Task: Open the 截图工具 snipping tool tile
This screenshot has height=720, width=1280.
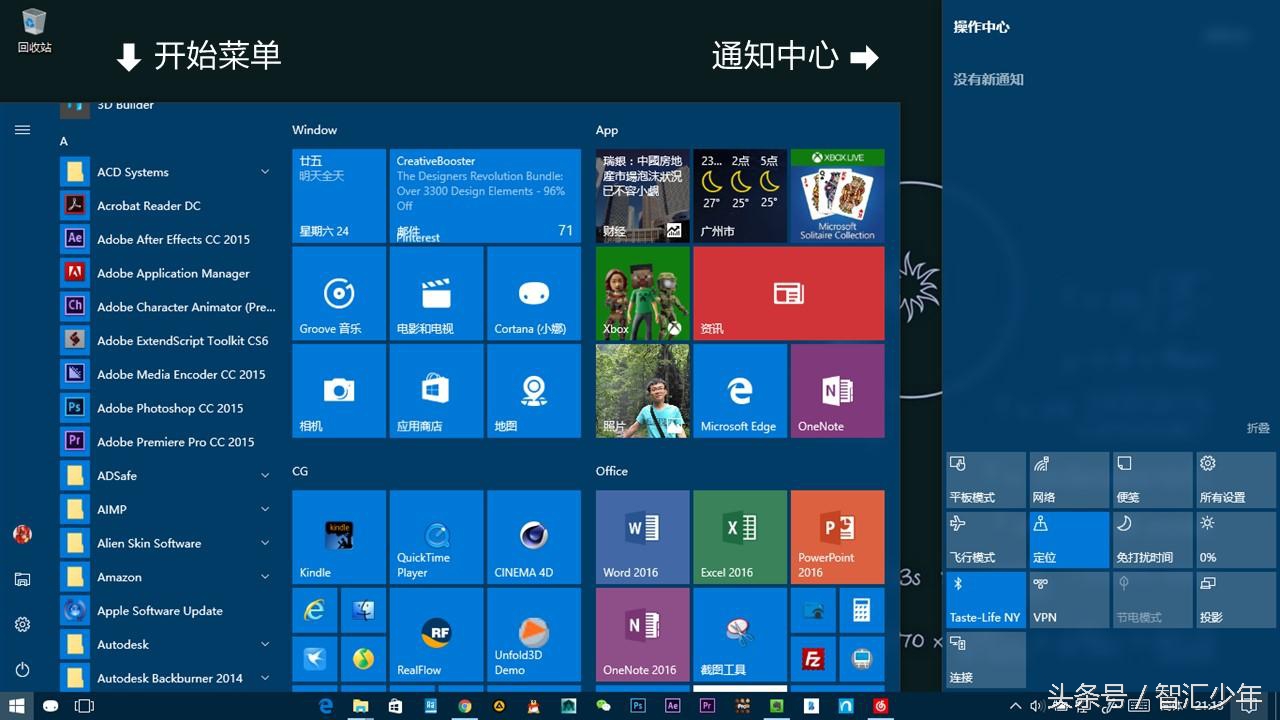Action: pyautogui.click(x=740, y=634)
